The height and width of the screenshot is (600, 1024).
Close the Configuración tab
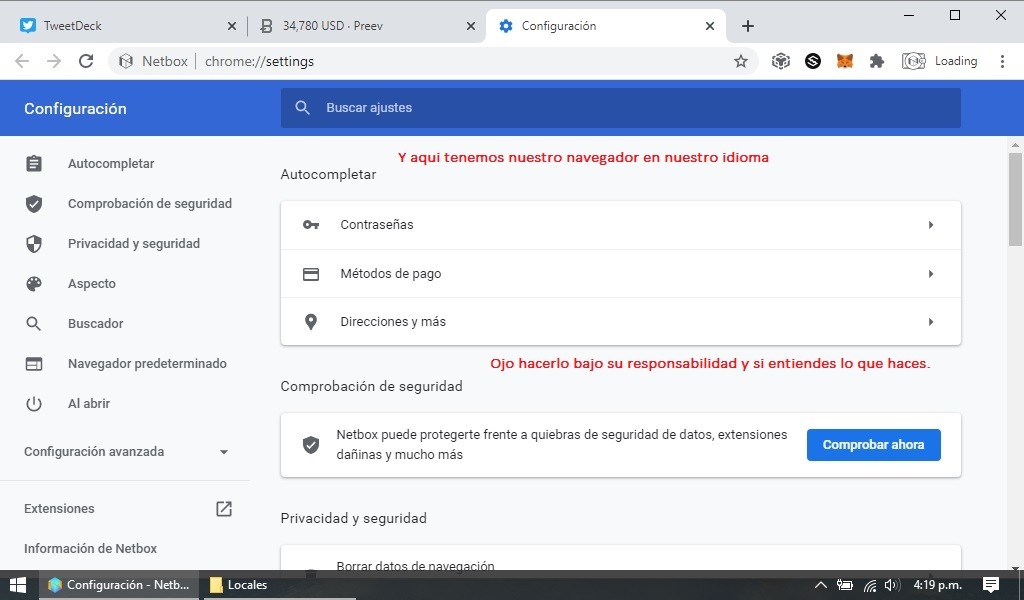710,26
